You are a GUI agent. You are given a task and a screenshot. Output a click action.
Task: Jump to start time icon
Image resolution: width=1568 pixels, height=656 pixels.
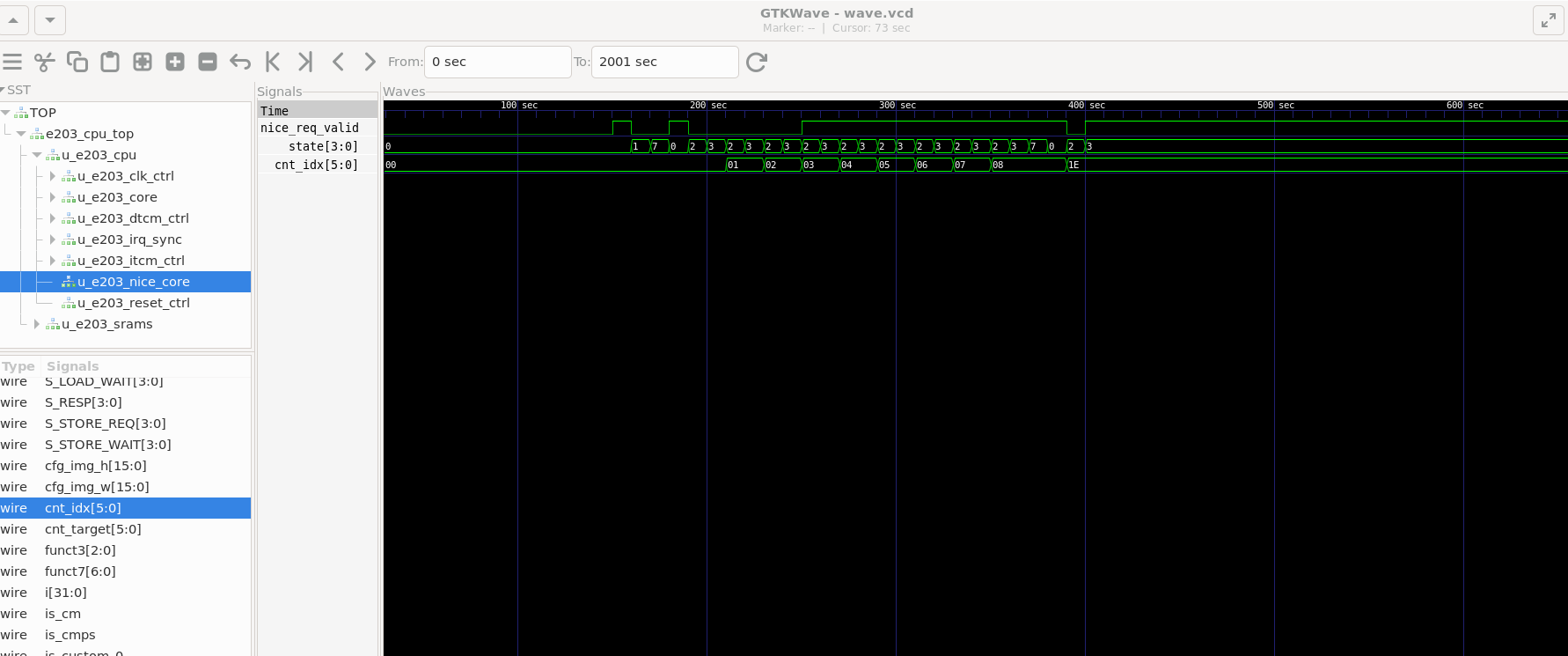(x=273, y=62)
